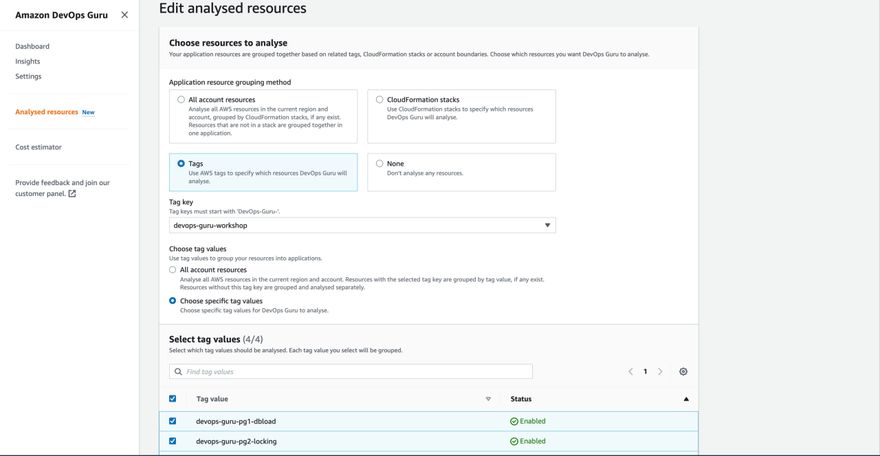Image resolution: width=880 pixels, height=456 pixels.
Task: Go to next page of tag values
Action: coord(660,371)
